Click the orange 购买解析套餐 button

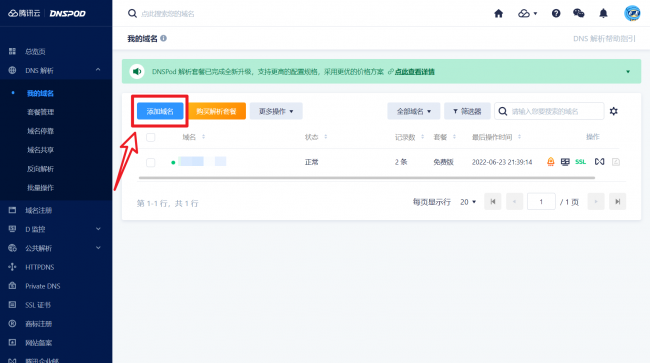(216, 111)
